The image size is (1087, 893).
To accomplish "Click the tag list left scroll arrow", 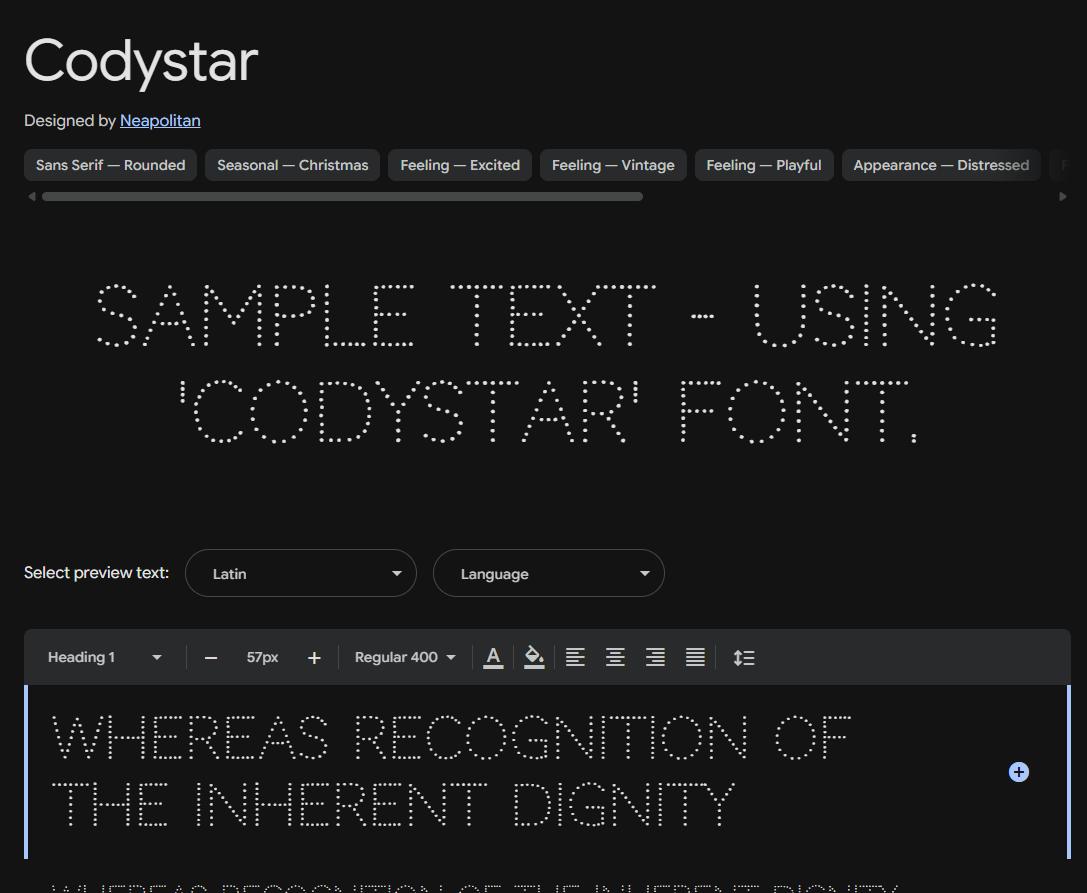I will 31,197.
